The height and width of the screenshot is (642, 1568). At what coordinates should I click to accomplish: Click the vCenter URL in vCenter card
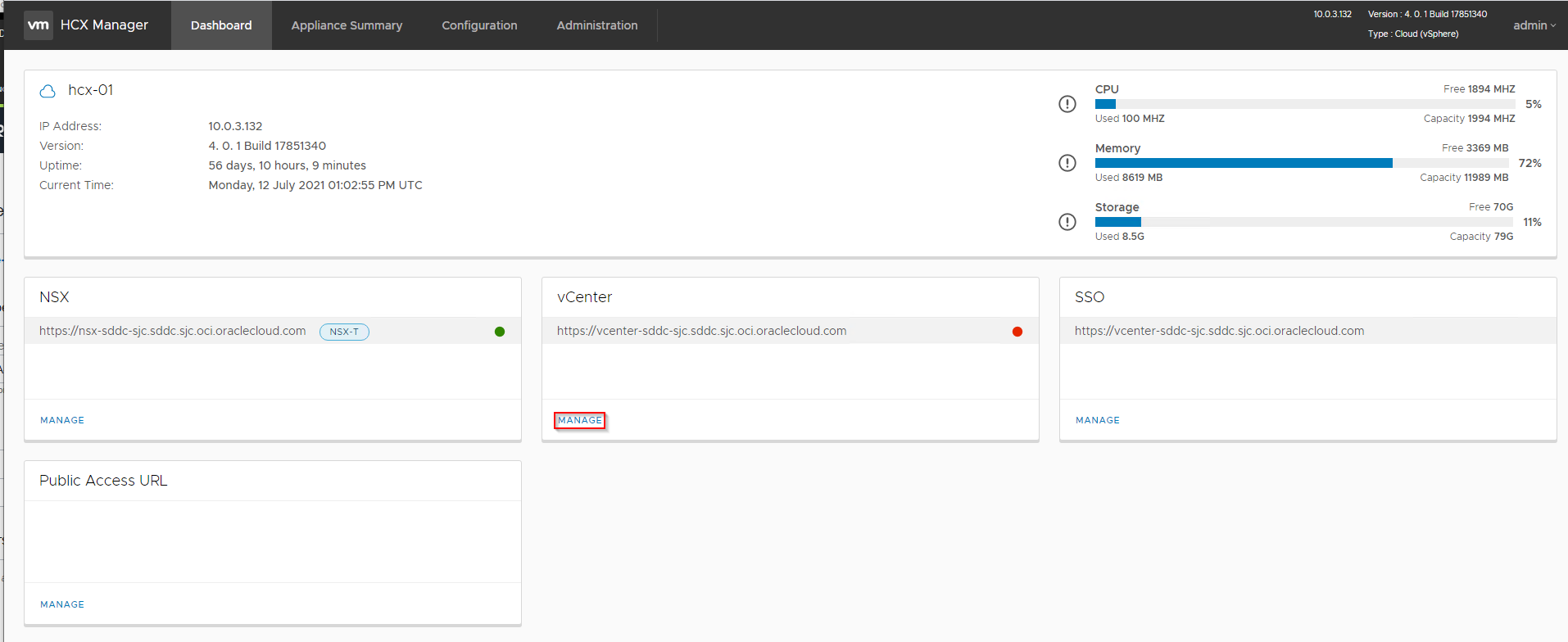pyautogui.click(x=702, y=331)
